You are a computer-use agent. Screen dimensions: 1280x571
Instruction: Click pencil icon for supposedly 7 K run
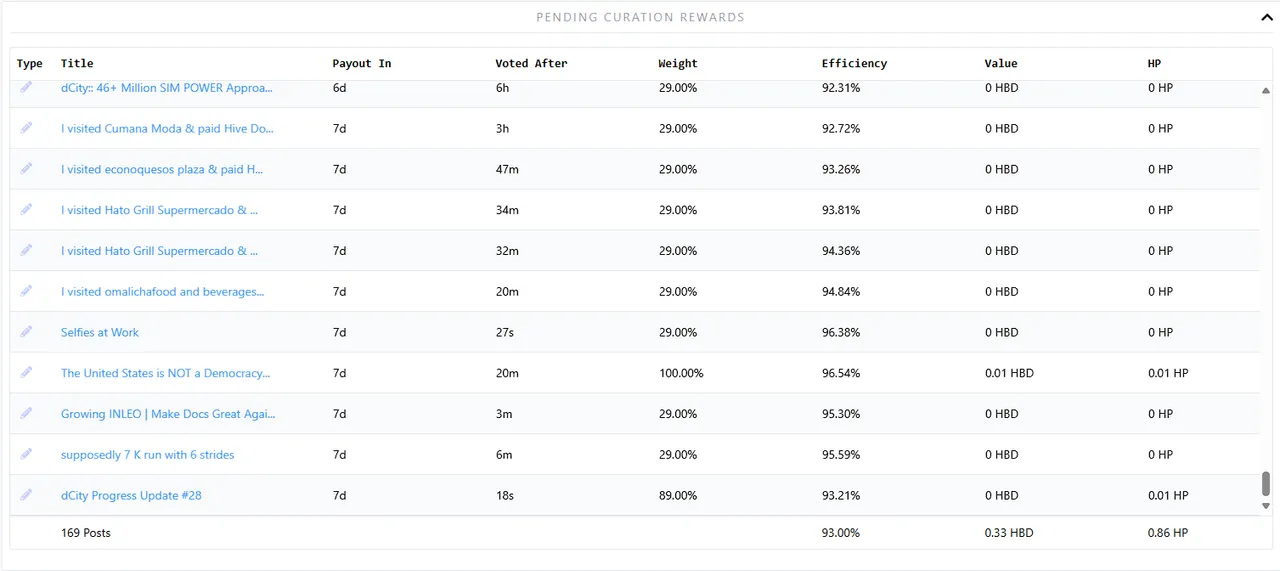pyautogui.click(x=26, y=454)
